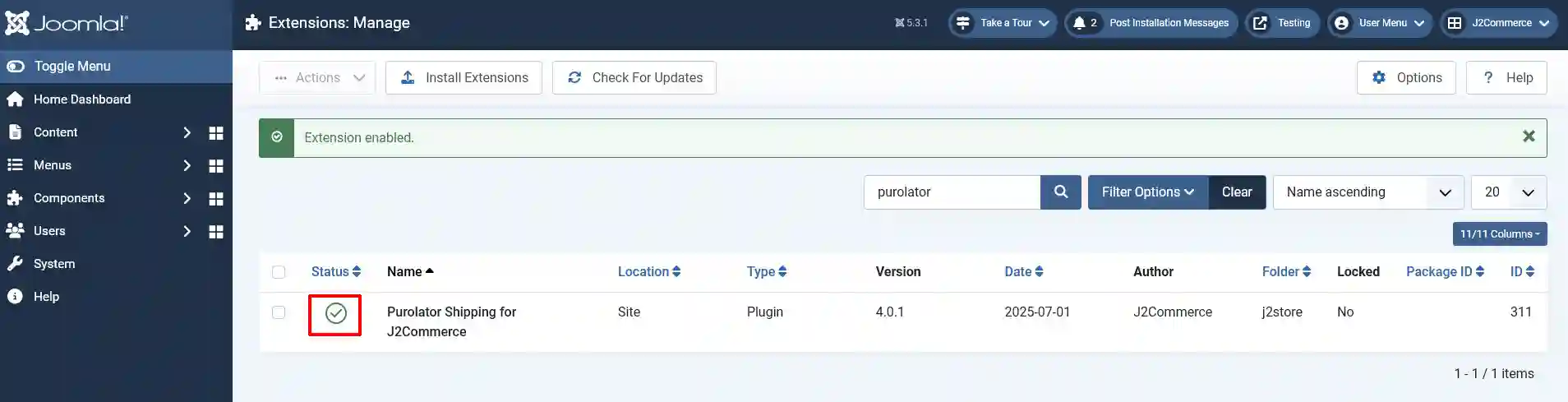Click the Help toolbar button
Screen dimensions: 1568x402
pos(1506,77)
